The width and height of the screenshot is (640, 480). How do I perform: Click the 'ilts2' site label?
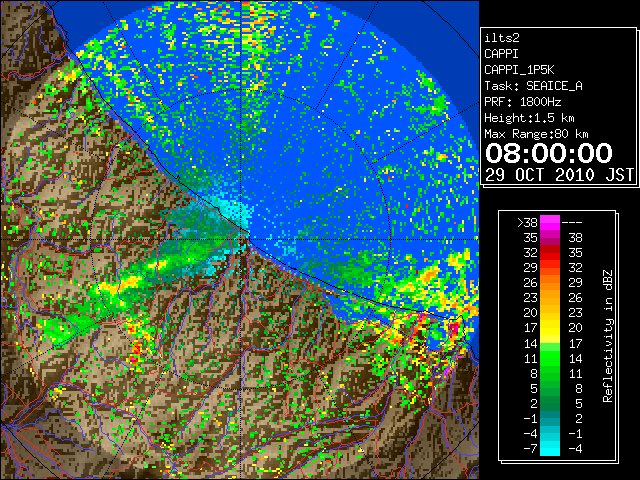[x=502, y=38]
